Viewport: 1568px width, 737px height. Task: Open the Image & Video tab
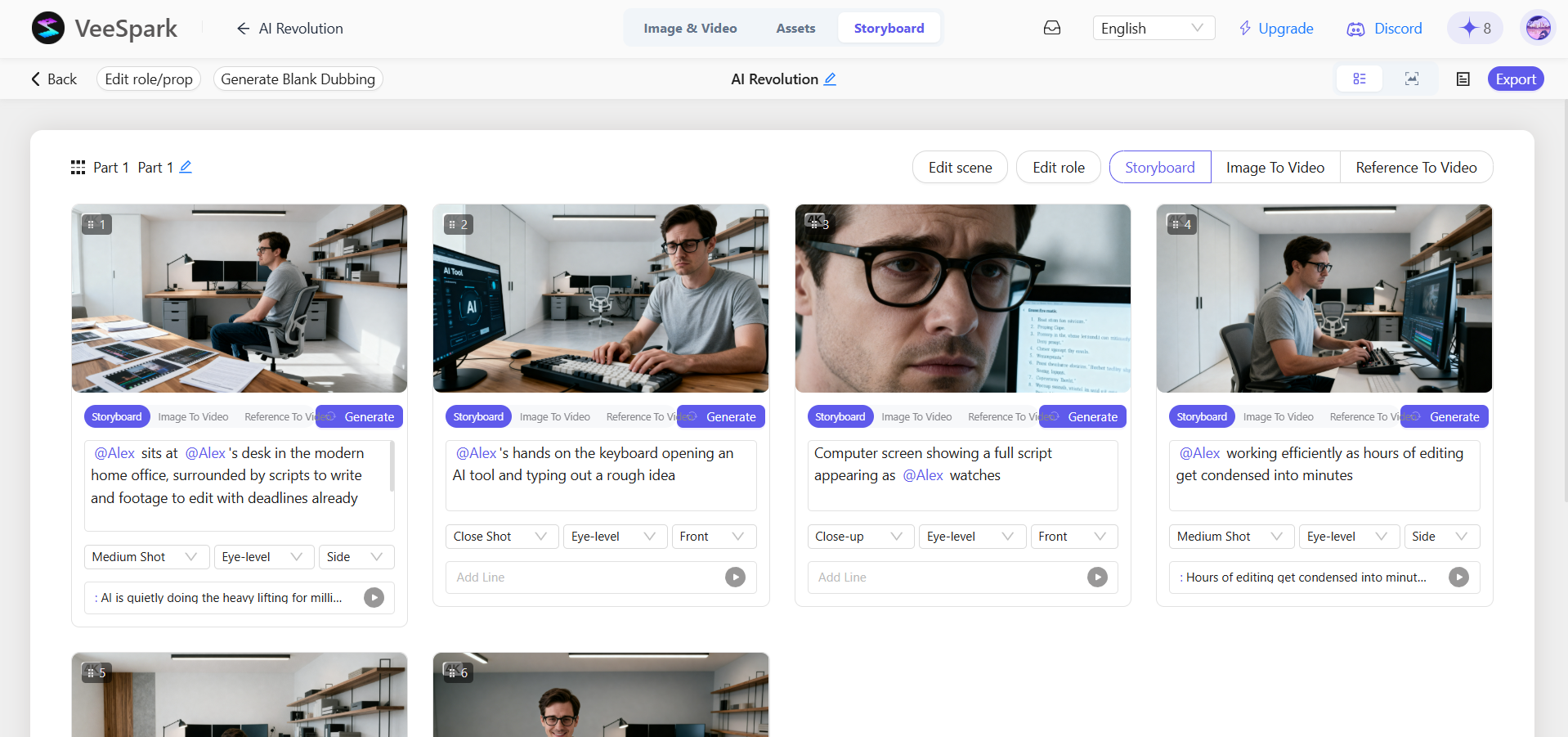tap(690, 28)
